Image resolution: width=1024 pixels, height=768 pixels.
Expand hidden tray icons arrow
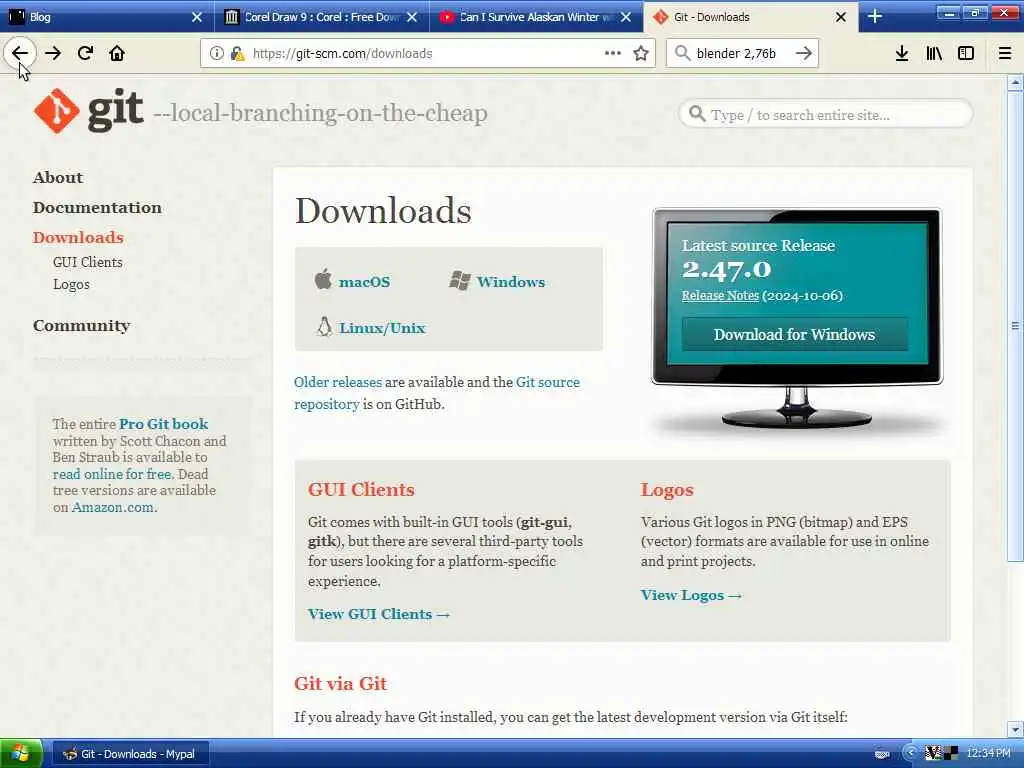coord(910,753)
